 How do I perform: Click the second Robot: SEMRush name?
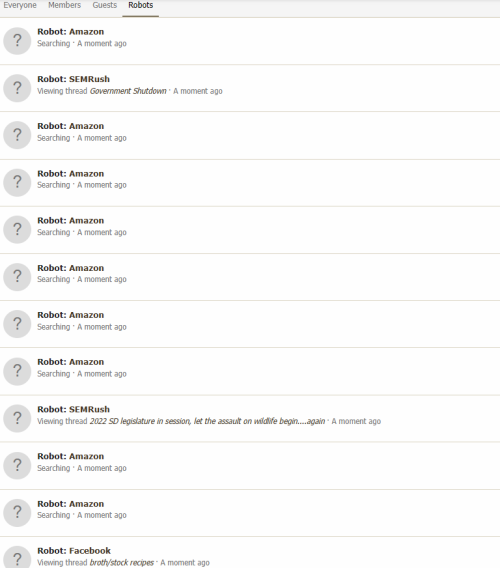74,409
